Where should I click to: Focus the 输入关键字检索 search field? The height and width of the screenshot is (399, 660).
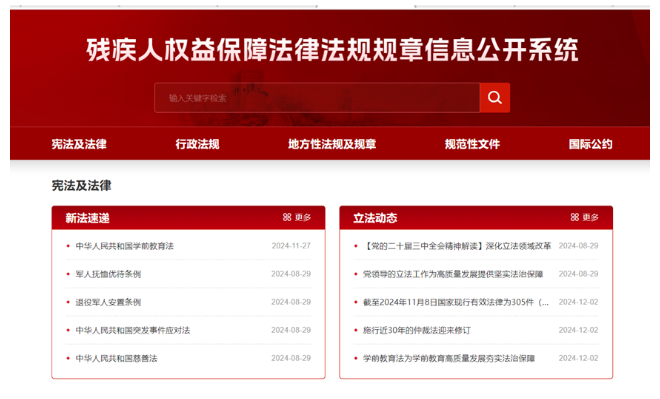[x=317, y=98]
